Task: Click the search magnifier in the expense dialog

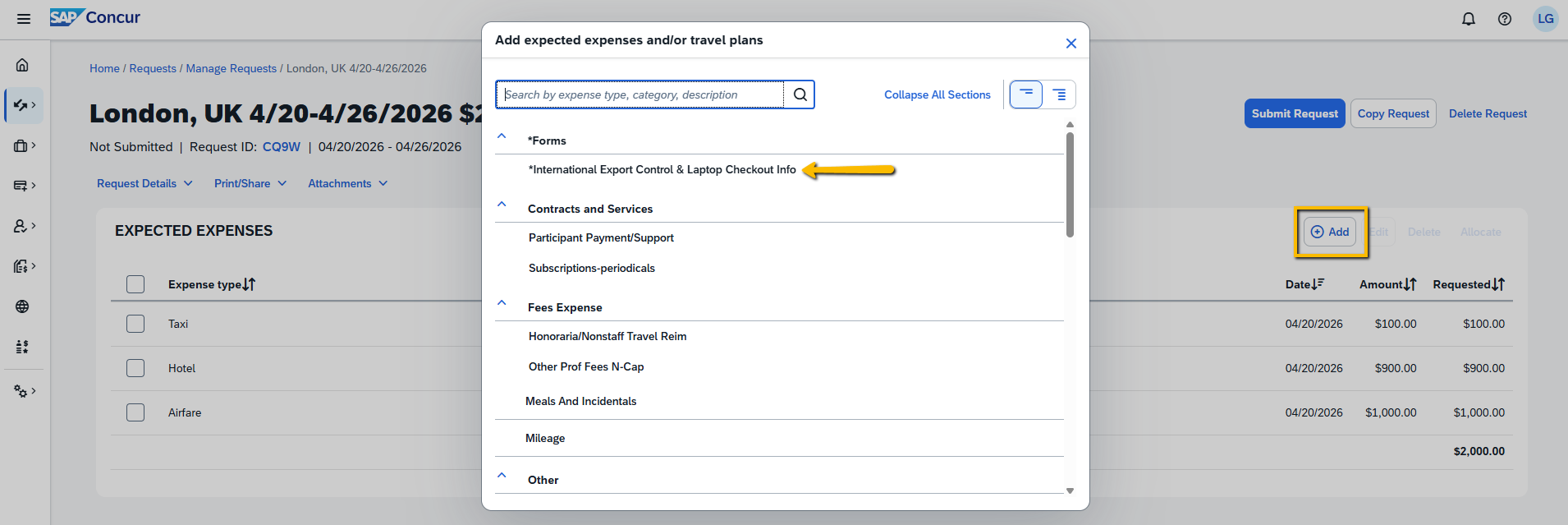Action: click(798, 94)
